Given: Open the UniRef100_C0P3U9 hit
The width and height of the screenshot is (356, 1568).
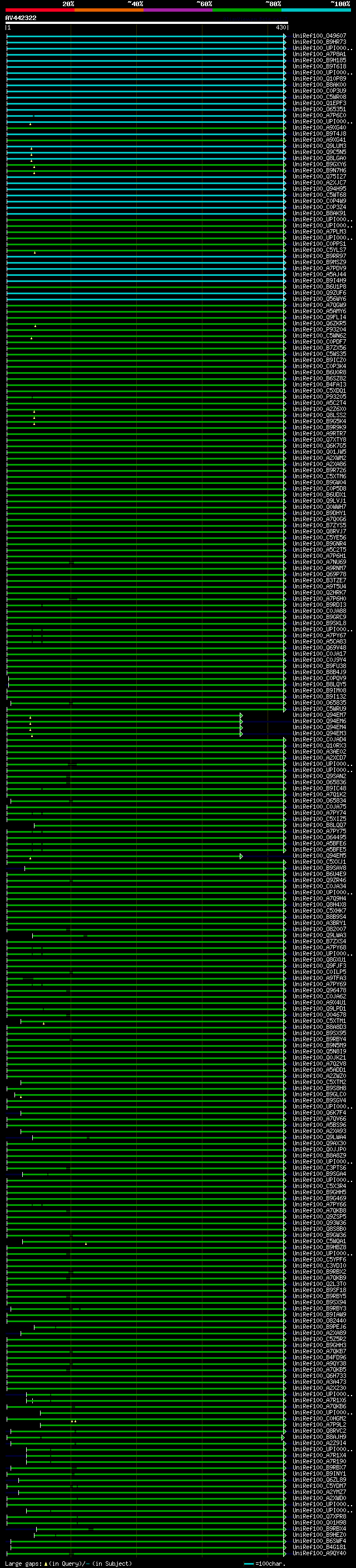Looking at the screenshot, I should point(319,91).
